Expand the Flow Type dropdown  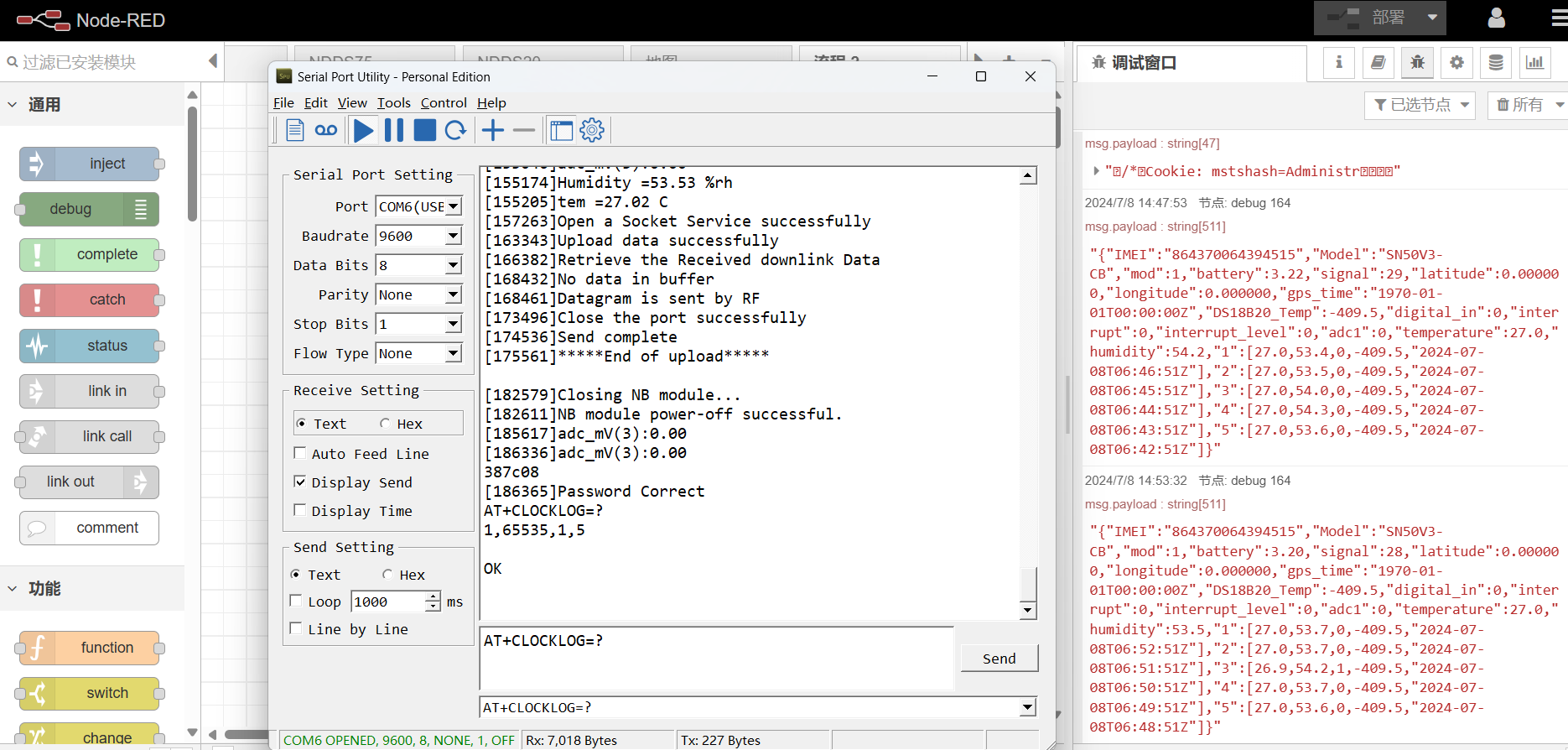454,353
